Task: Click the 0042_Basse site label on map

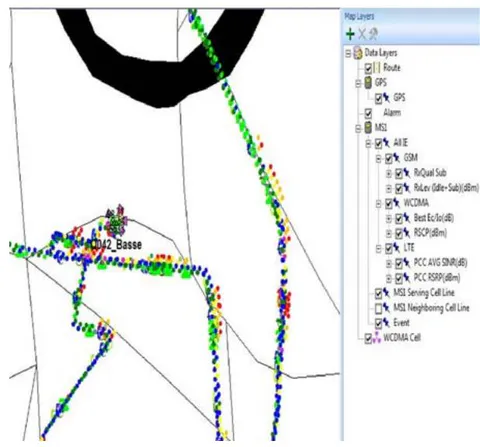Action: point(117,245)
